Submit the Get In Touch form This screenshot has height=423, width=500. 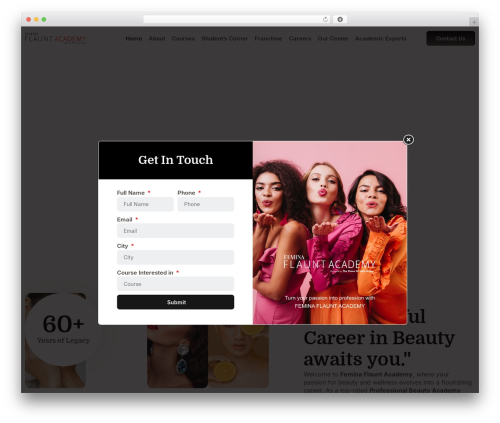pyautogui.click(x=175, y=302)
